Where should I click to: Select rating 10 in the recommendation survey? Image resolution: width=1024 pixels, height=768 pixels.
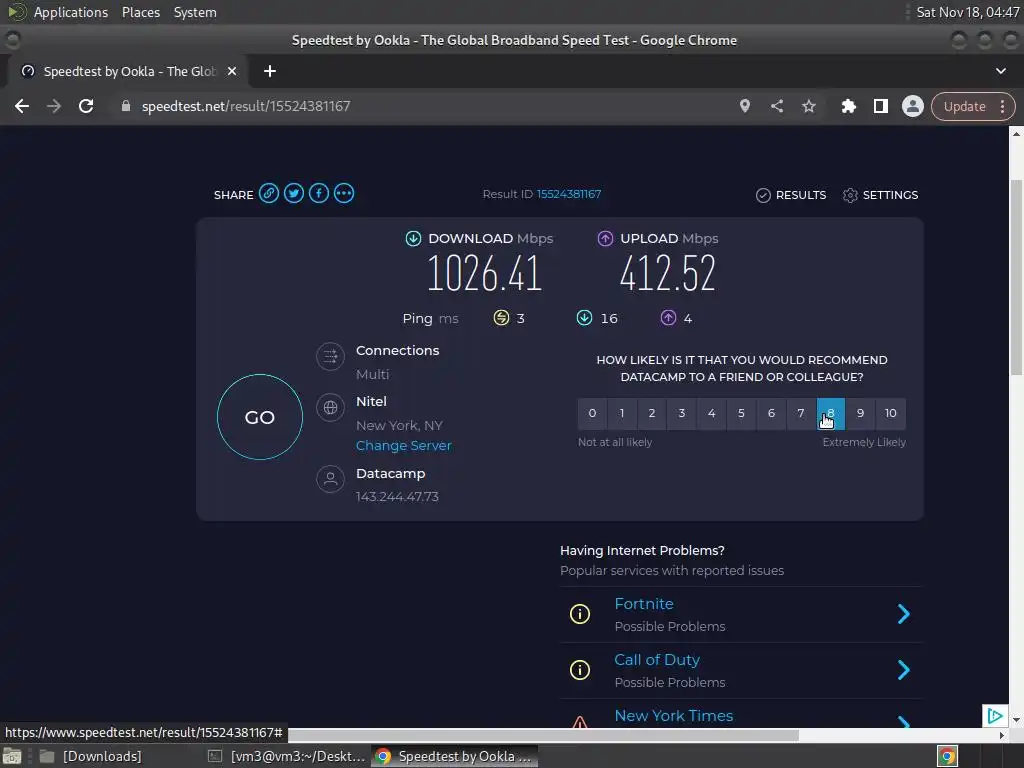(891, 413)
